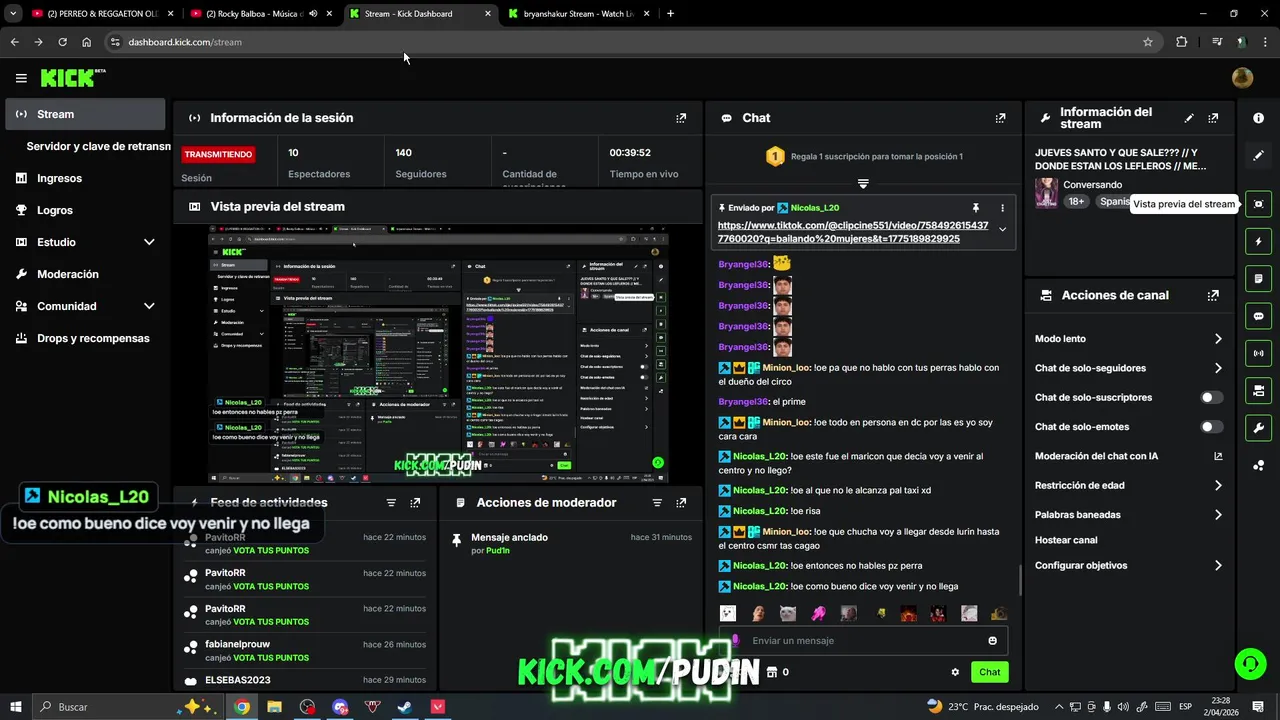Open the pinned TikTok video link
This screenshot has width=1280, height=720.
pyautogui.click(x=853, y=232)
